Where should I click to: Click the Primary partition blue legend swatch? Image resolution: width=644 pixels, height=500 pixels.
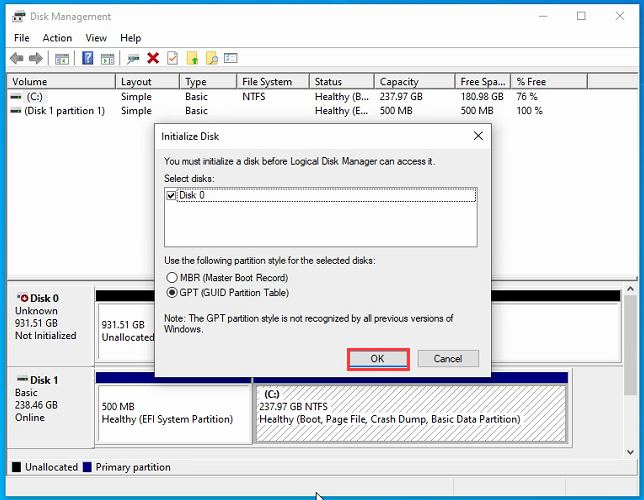87,467
